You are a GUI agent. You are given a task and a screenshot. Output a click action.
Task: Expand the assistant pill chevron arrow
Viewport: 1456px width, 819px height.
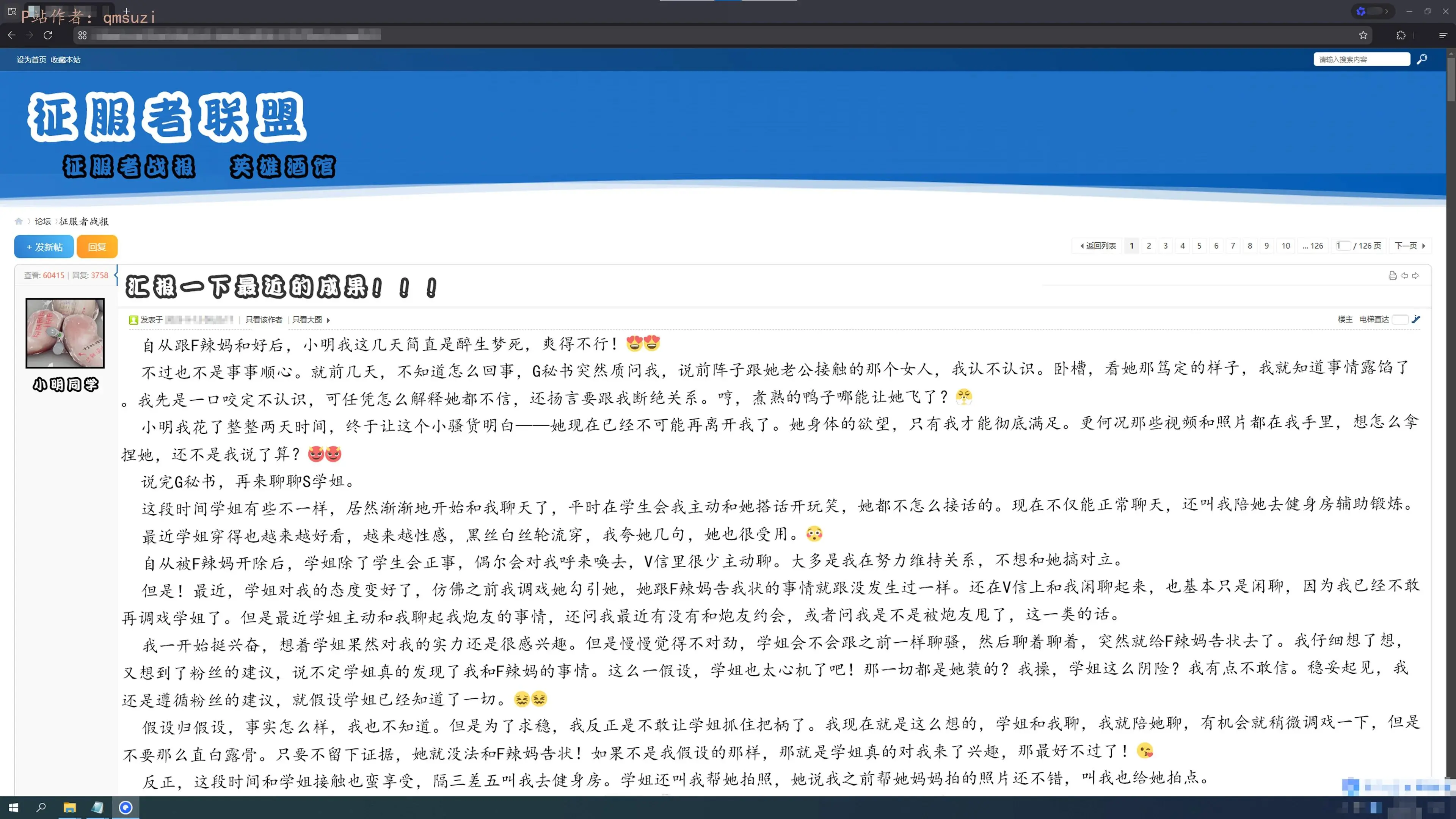point(1386,11)
